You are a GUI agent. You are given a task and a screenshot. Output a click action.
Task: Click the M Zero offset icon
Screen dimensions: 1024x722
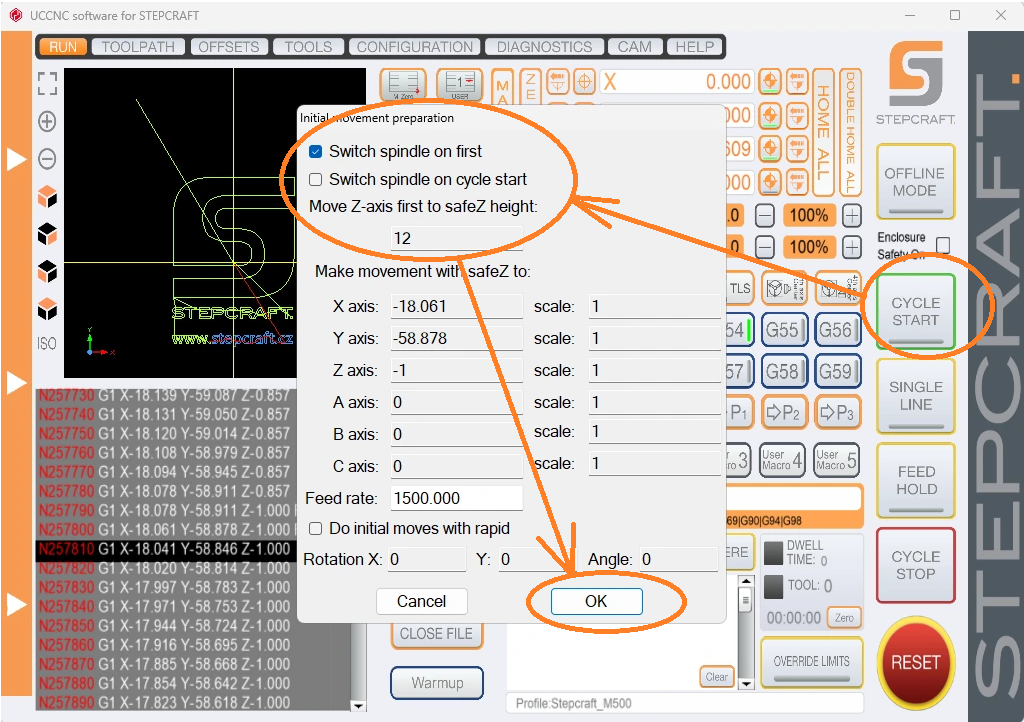pyautogui.click(x=403, y=85)
